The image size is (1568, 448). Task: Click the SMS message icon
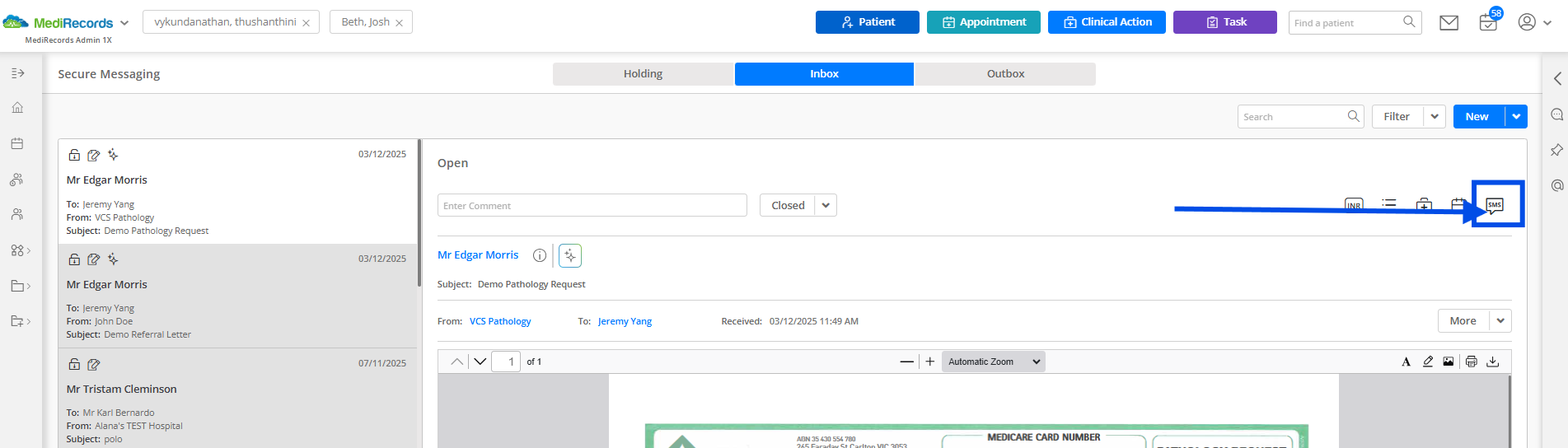click(x=1495, y=205)
